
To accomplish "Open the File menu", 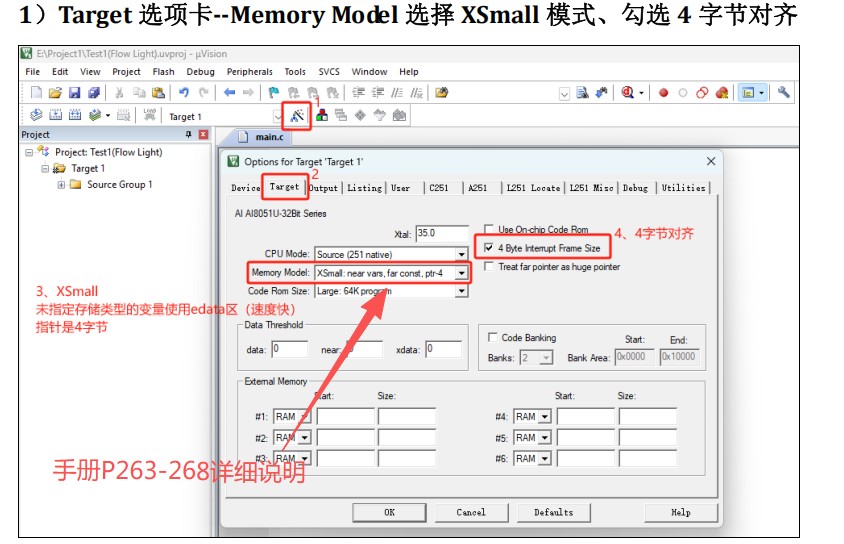I will (32, 72).
